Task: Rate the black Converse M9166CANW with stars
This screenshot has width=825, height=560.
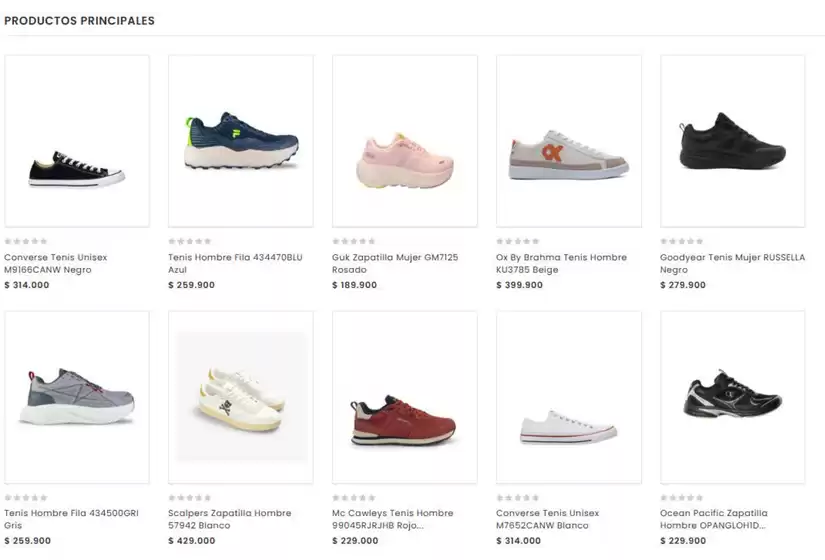Action: (26, 241)
